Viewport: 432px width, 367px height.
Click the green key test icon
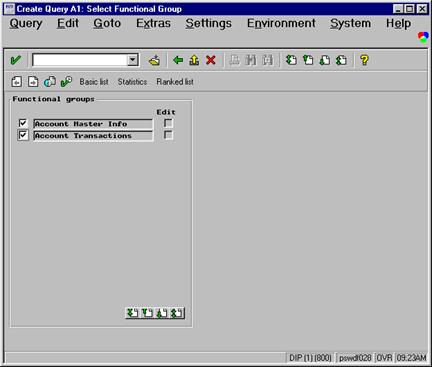pyautogui.click(x=66, y=81)
